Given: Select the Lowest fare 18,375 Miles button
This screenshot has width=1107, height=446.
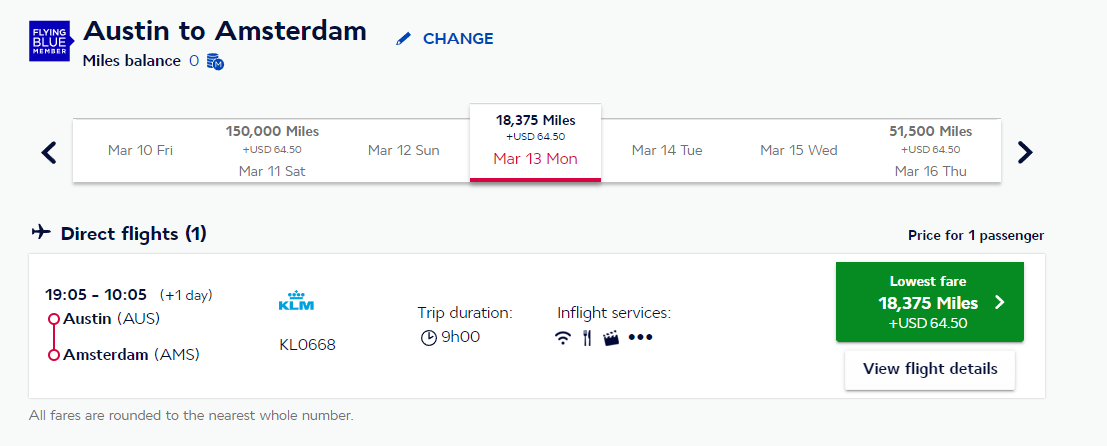Looking at the screenshot, I should pyautogui.click(x=929, y=302).
